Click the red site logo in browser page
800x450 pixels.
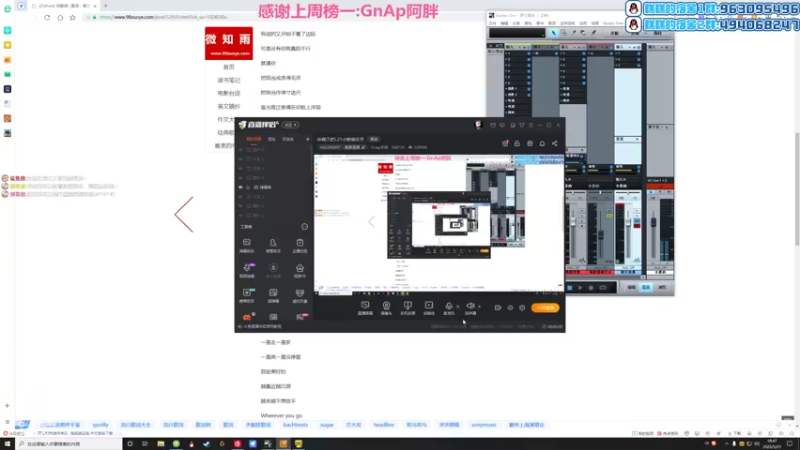click(229, 43)
